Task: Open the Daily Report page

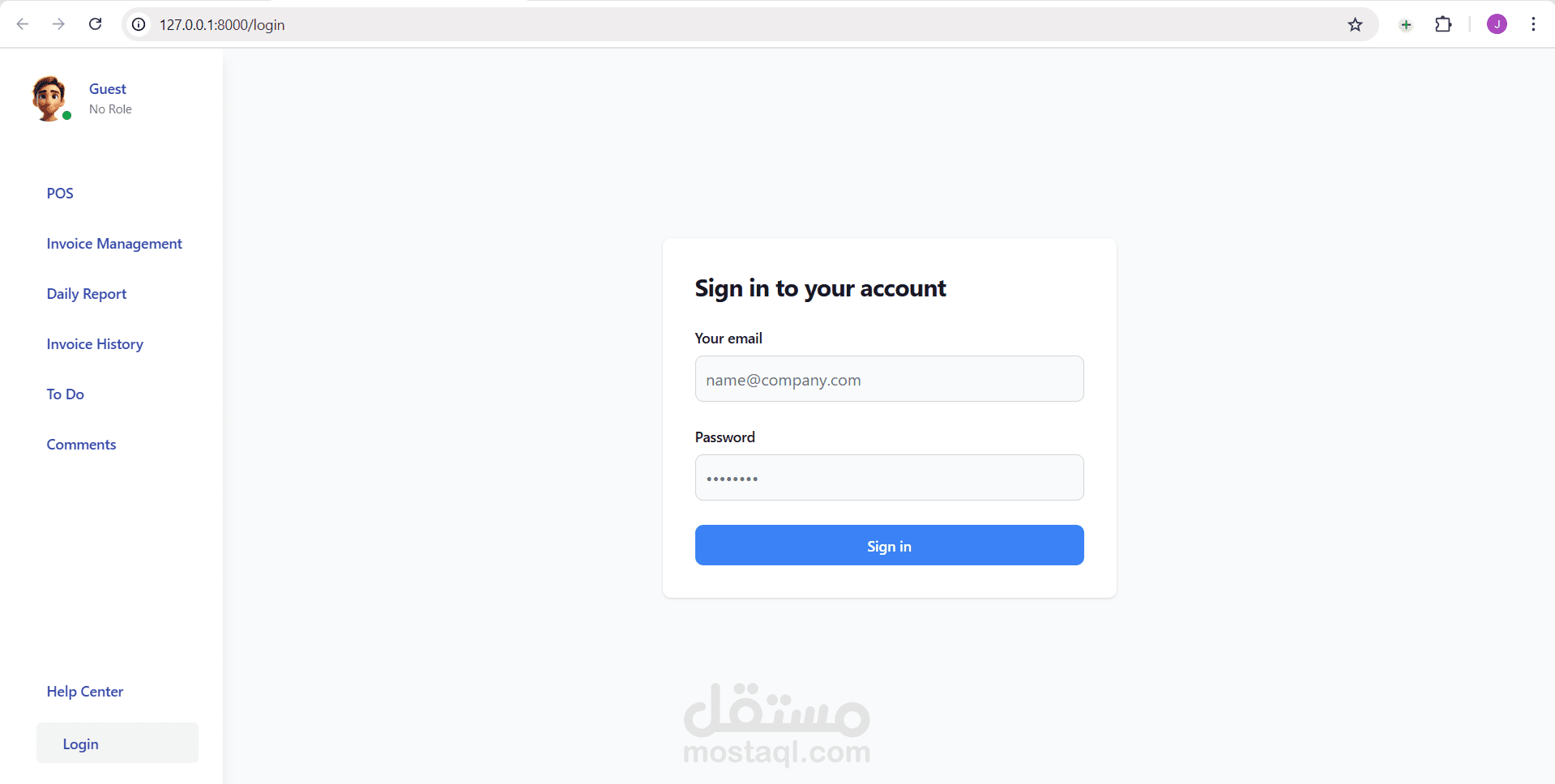Action: pyautogui.click(x=87, y=294)
